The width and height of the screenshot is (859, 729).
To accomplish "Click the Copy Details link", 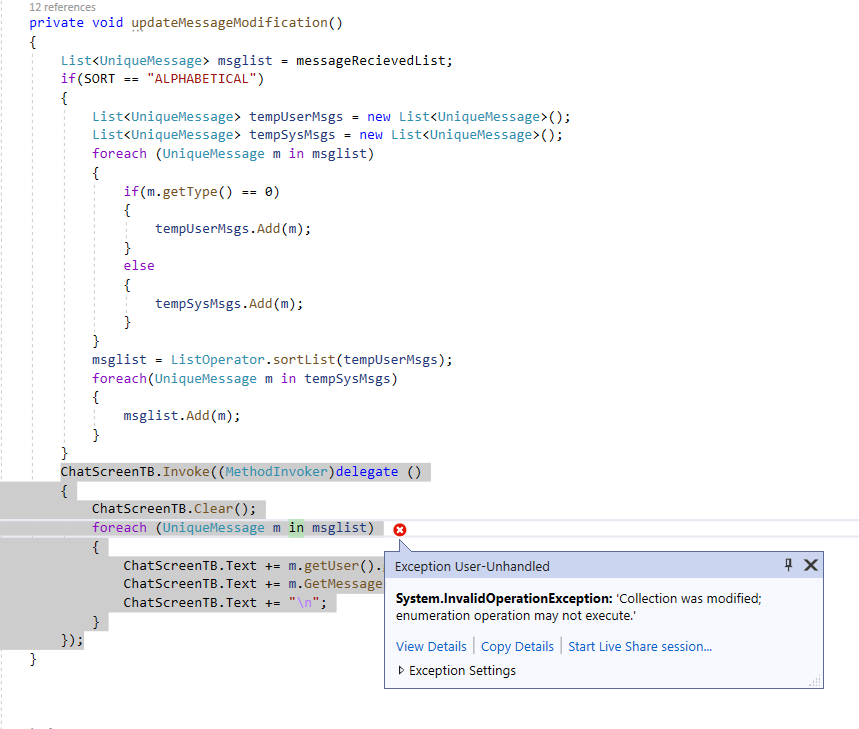I will pyautogui.click(x=517, y=646).
